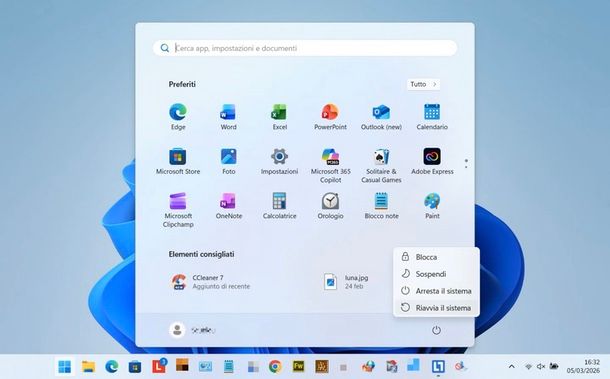The height and width of the screenshot is (379, 610).
Task: Click the Windows Start button on taskbar
Action: (x=65, y=366)
